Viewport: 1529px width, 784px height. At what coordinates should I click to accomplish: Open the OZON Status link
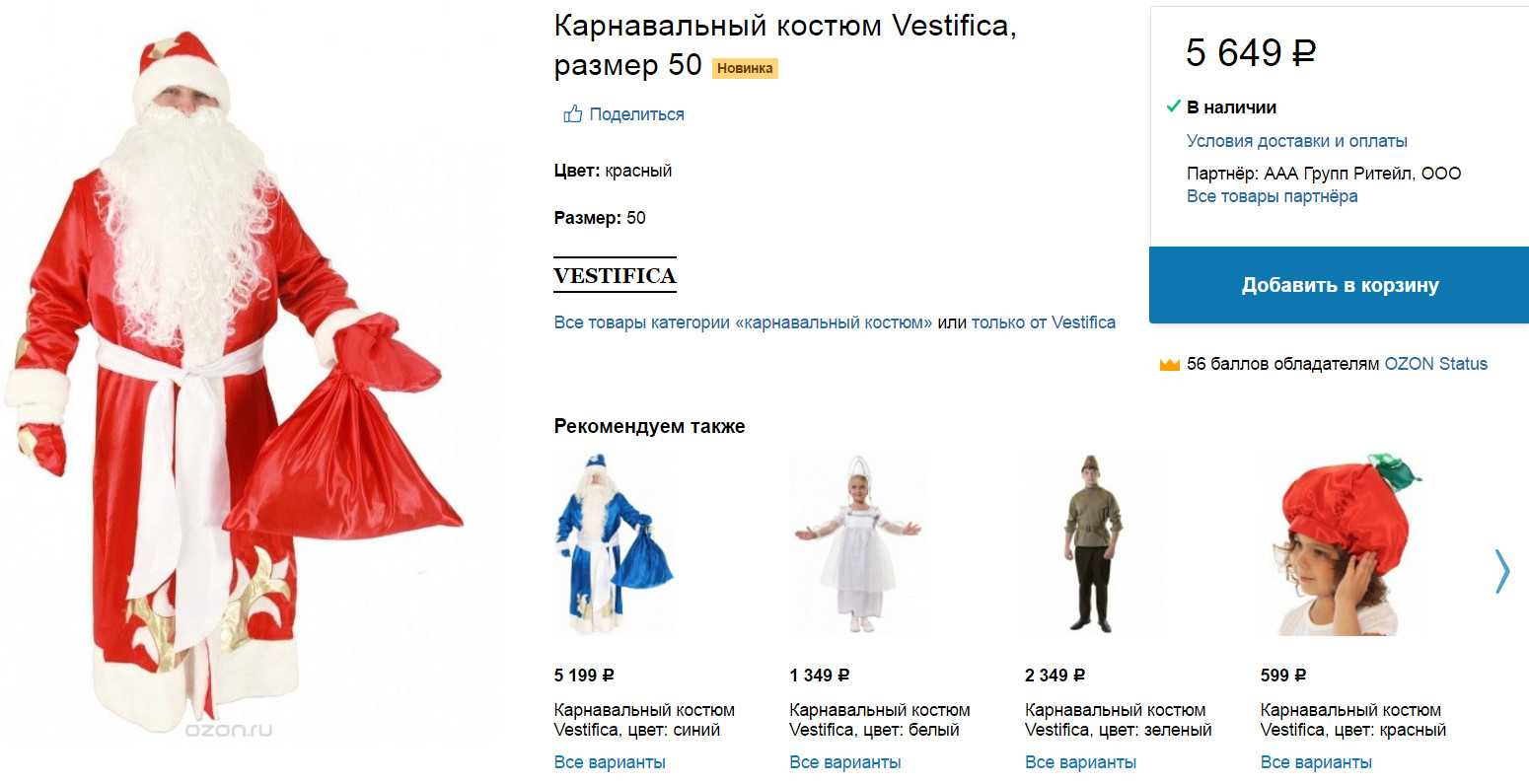pos(1435,364)
